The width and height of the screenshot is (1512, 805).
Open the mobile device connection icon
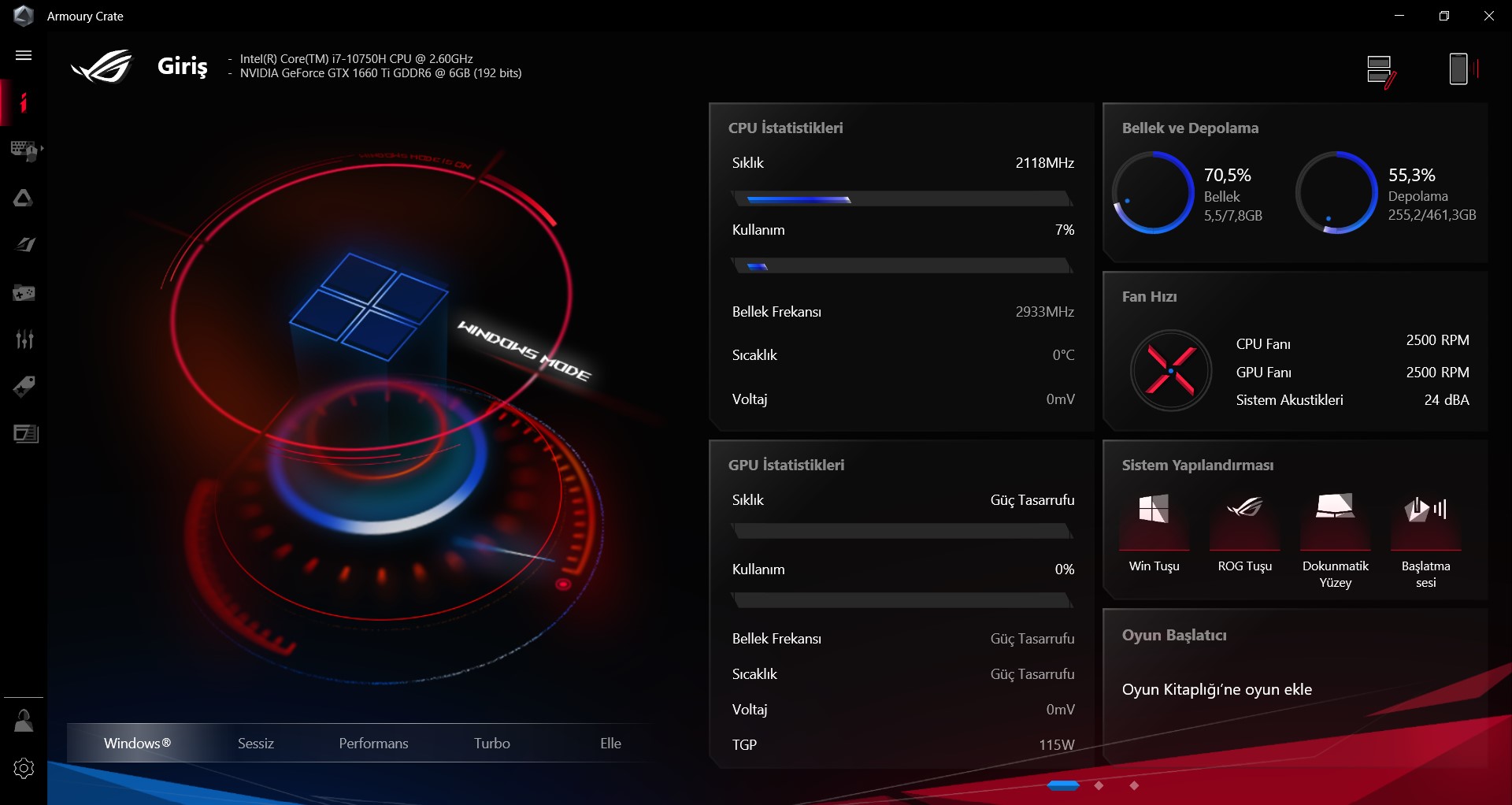click(x=1462, y=69)
